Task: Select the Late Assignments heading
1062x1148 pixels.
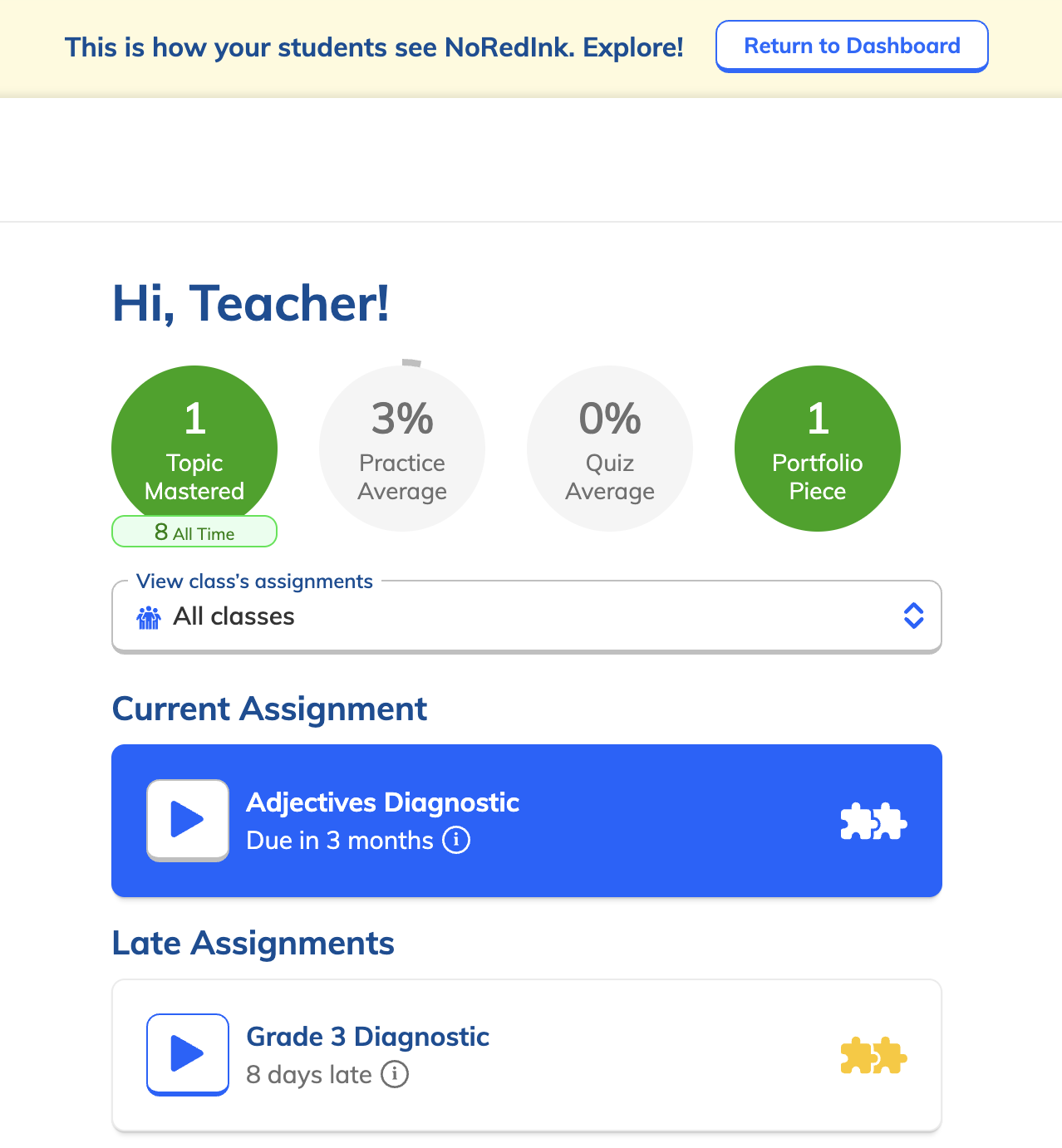Action: (x=253, y=943)
